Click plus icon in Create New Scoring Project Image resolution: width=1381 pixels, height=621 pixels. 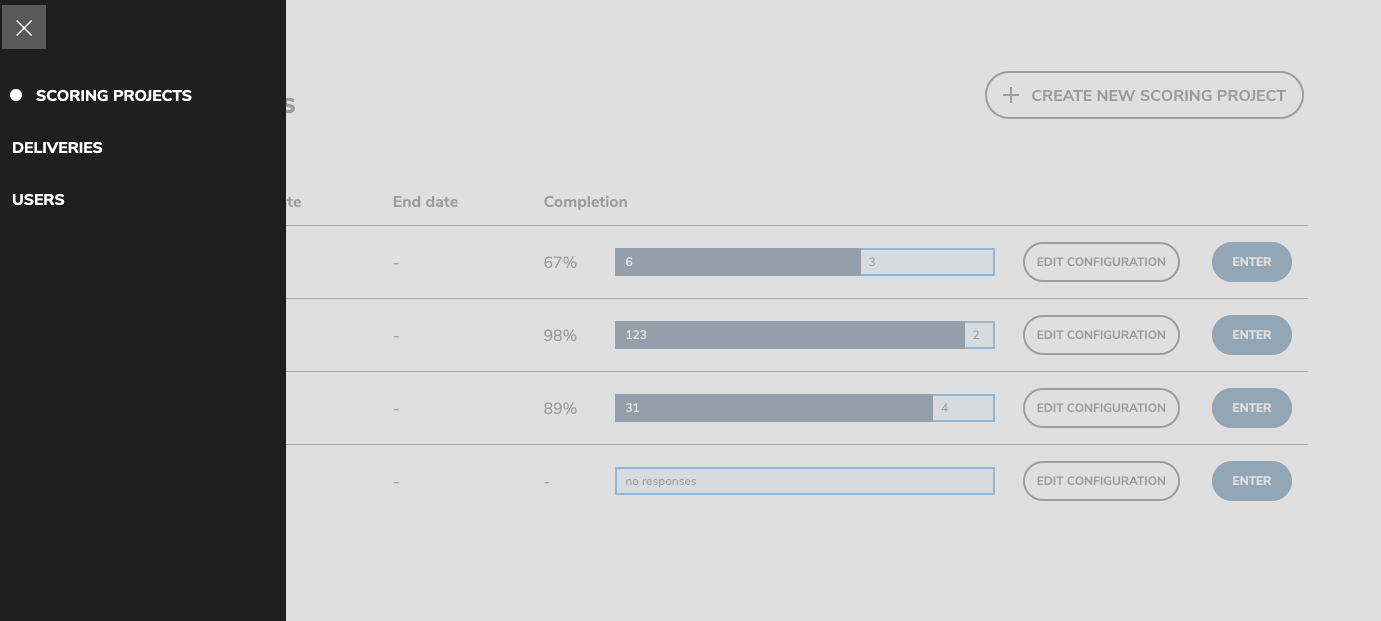tap(1011, 96)
